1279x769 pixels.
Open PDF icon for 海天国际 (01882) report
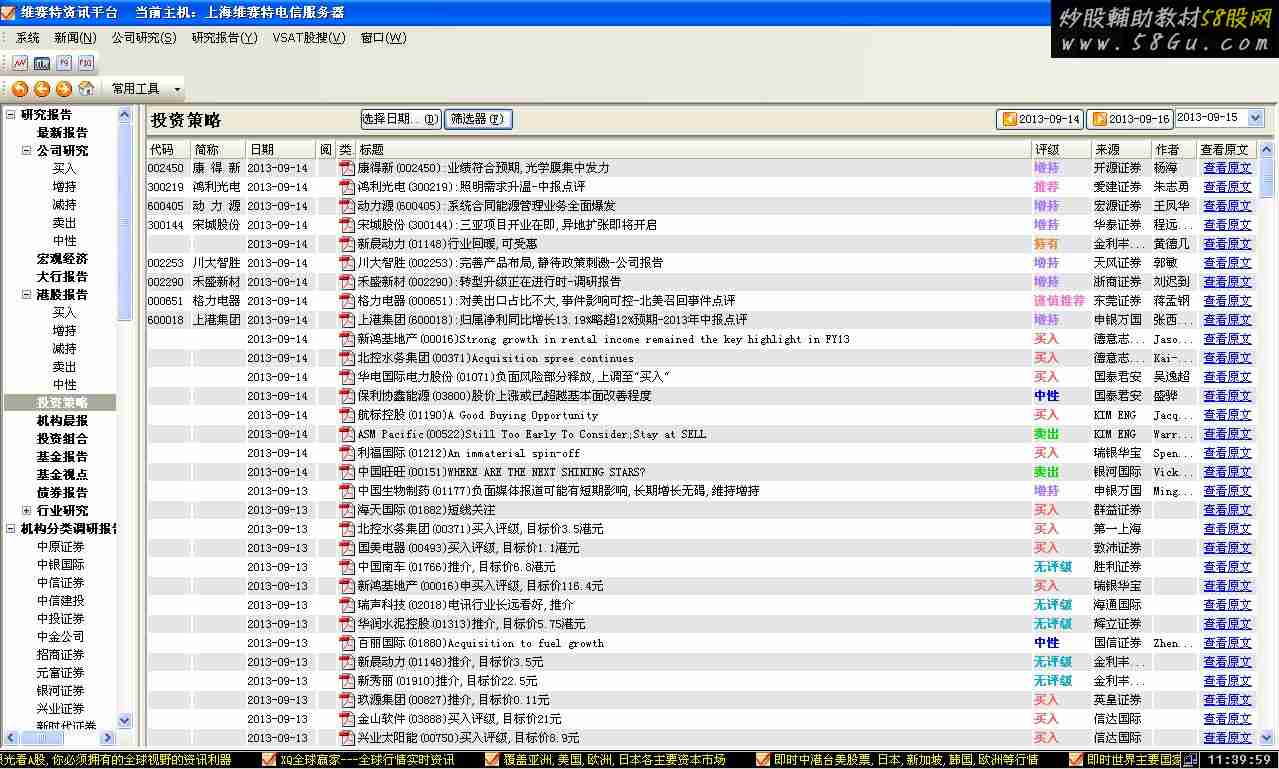[x=348, y=510]
